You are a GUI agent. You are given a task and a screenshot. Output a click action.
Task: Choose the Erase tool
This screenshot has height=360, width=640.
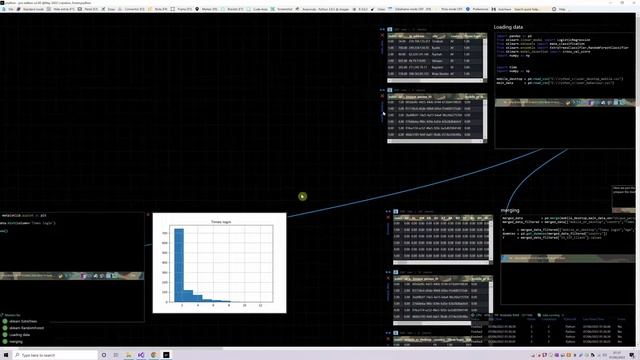tap(109, 9)
